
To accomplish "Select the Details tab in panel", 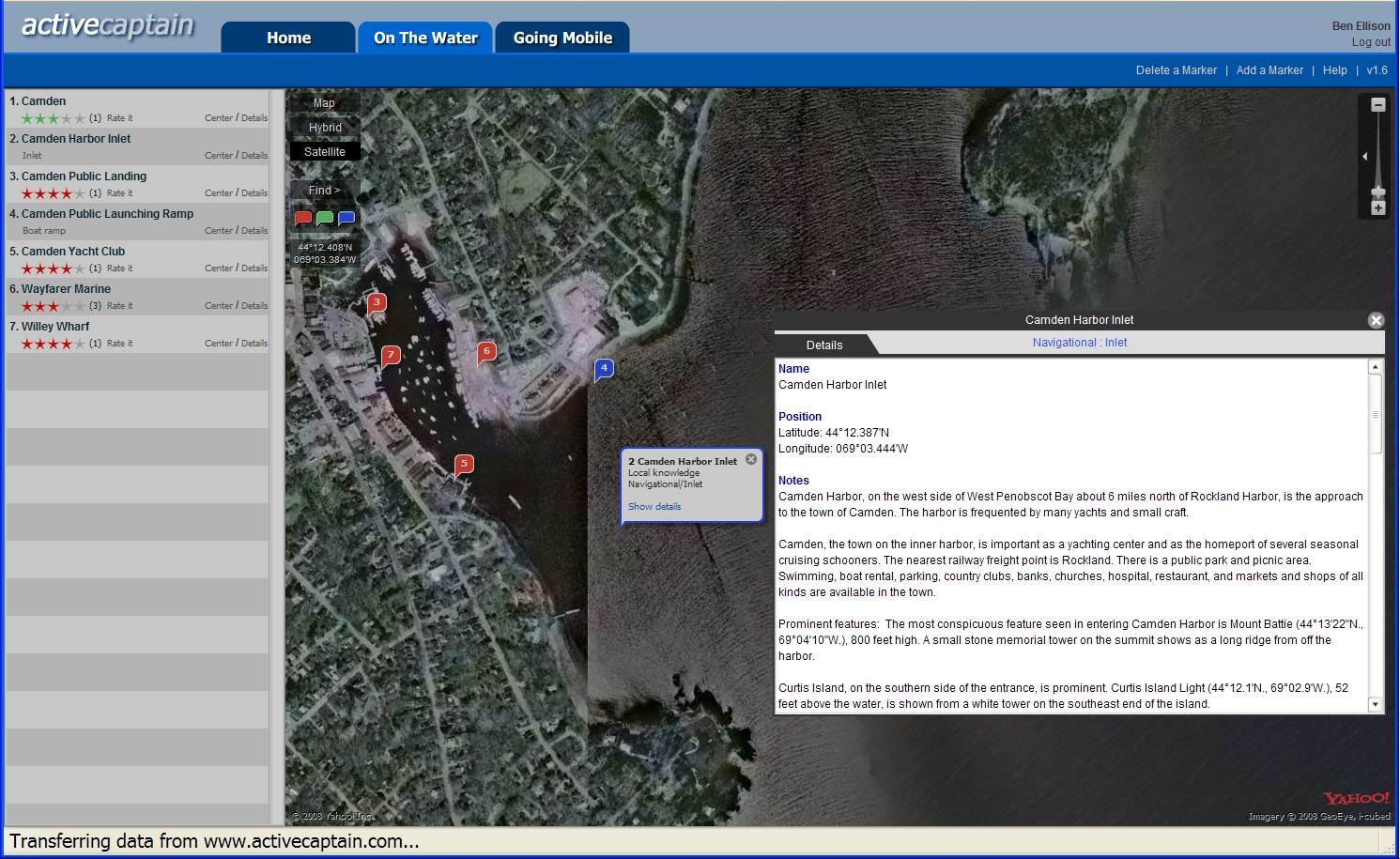I will 824,345.
